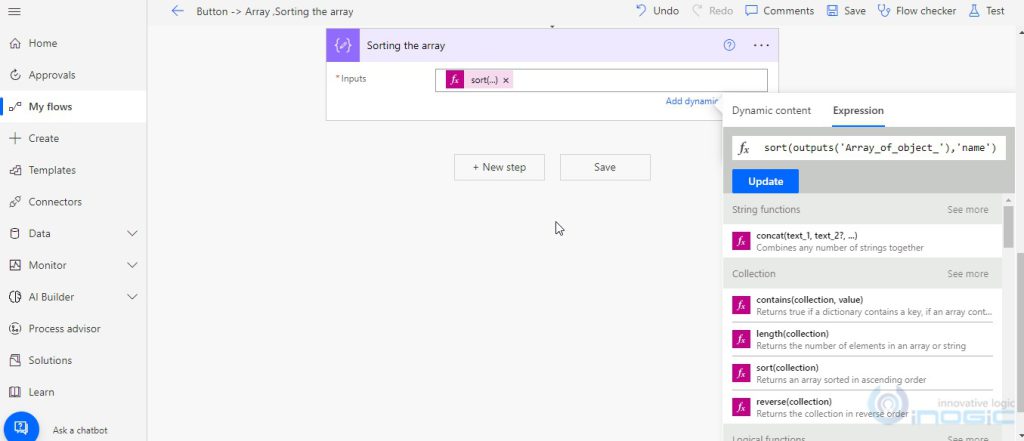Click the Connectors icon in sidebar
1024x441 pixels.
(x=15, y=202)
